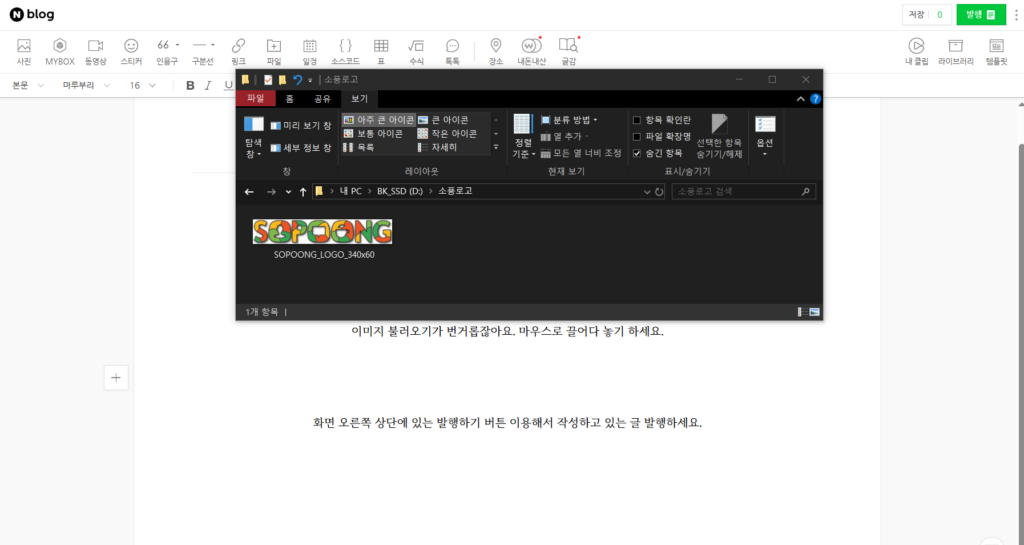Open the 템플릿 panel
Screen dimensions: 1024x545
[997, 52]
